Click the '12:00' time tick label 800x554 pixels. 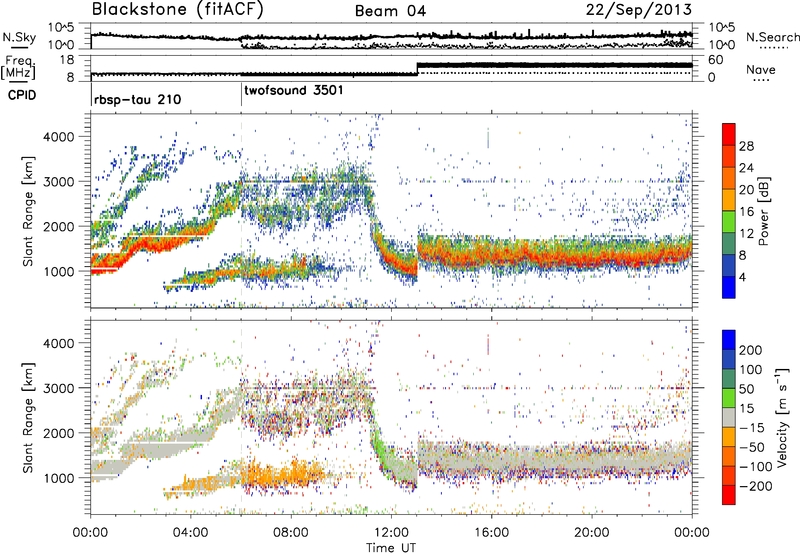click(x=391, y=533)
